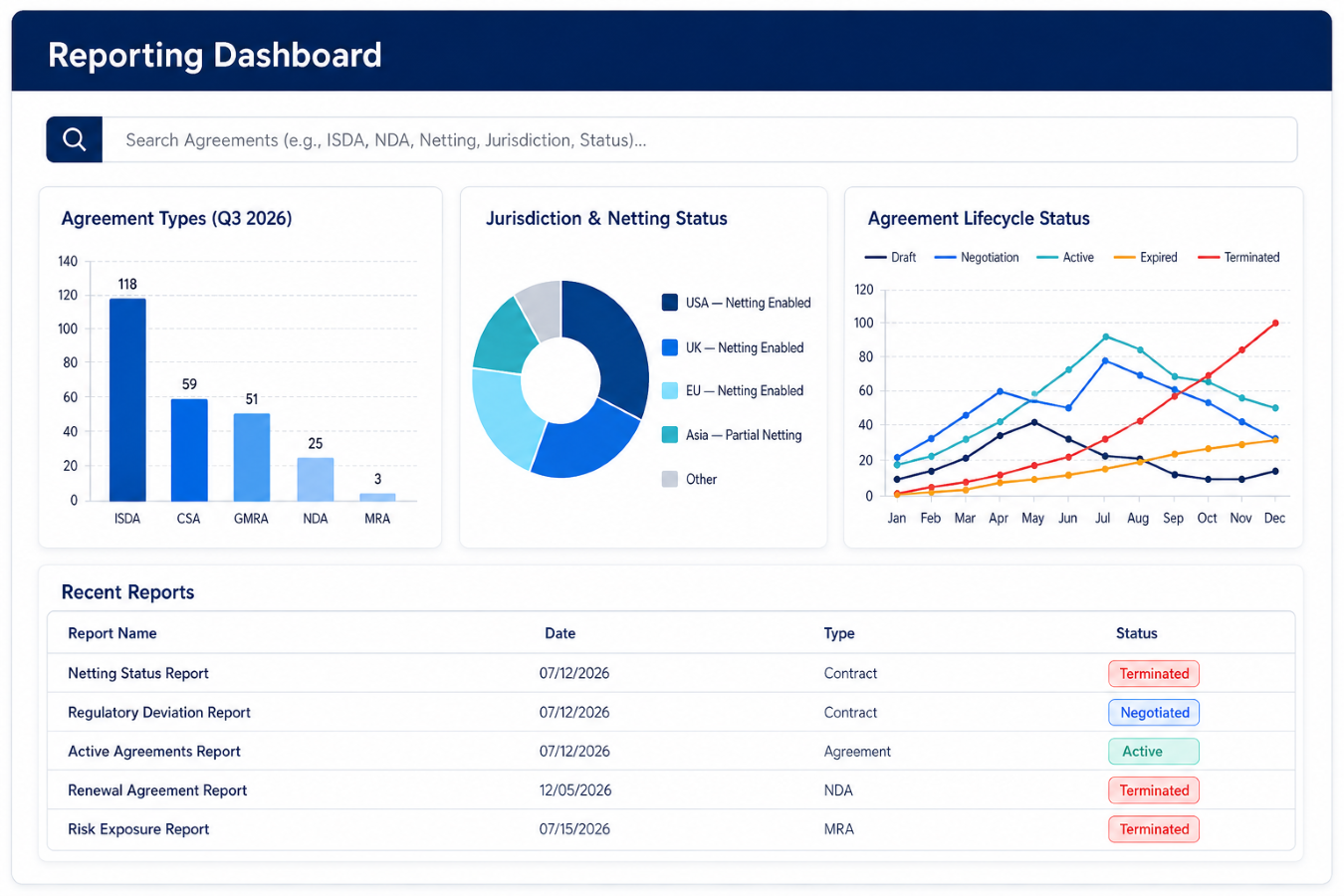Click the short MRA bar in the chart

[x=377, y=497]
